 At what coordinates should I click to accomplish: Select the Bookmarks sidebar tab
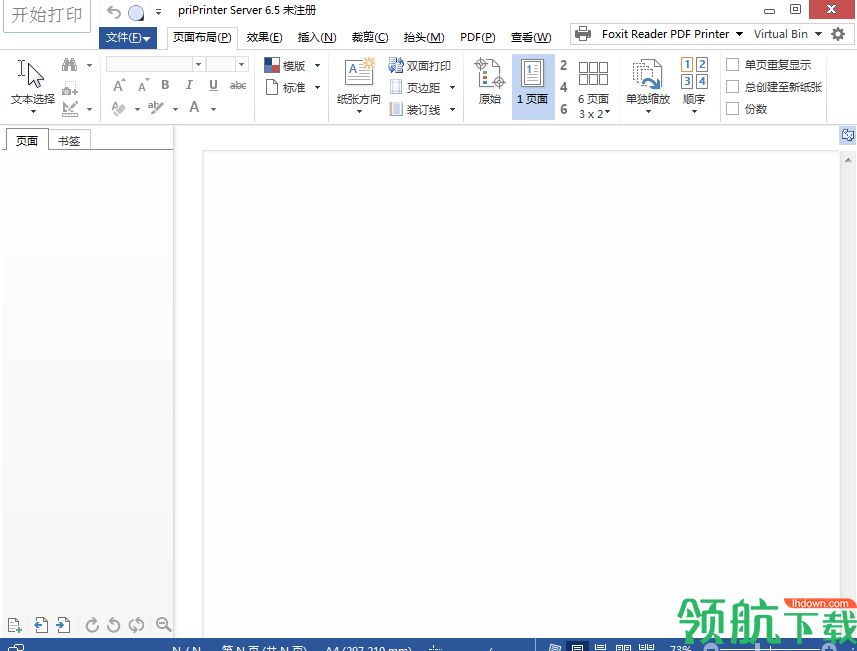pyautogui.click(x=69, y=141)
